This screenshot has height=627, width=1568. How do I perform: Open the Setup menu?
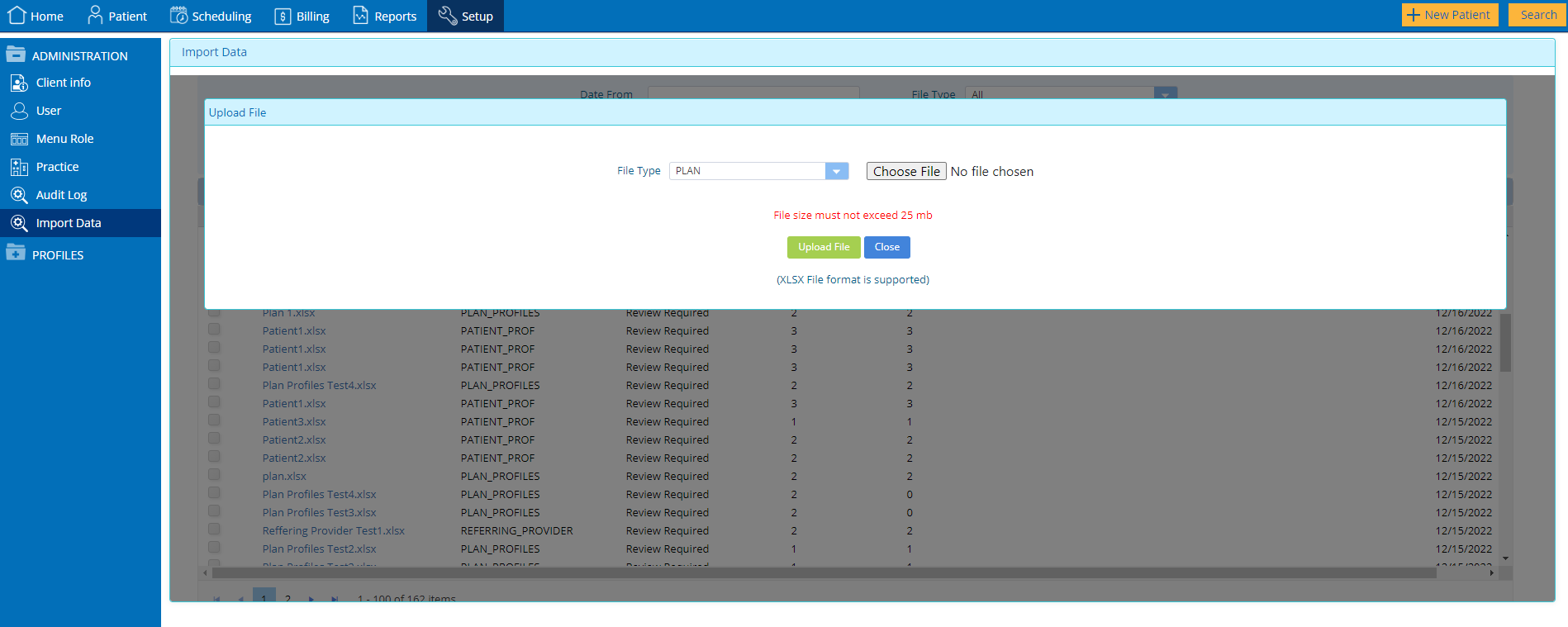465,16
